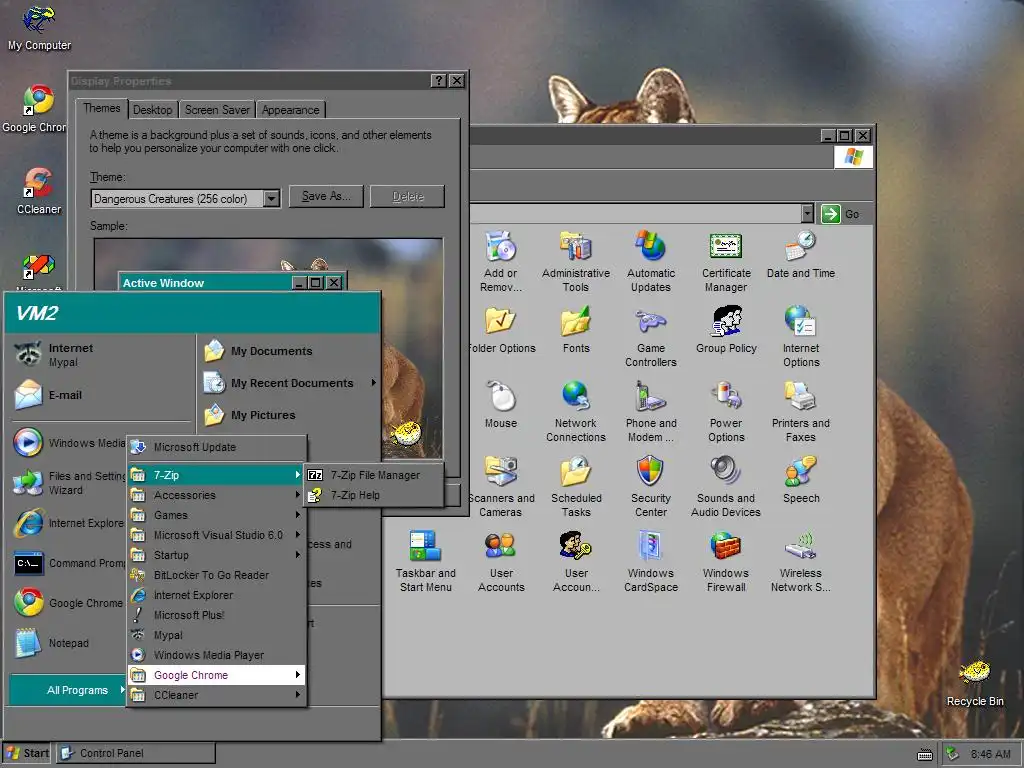Open Security Center icon
This screenshot has width=1024, height=768.
point(650,487)
